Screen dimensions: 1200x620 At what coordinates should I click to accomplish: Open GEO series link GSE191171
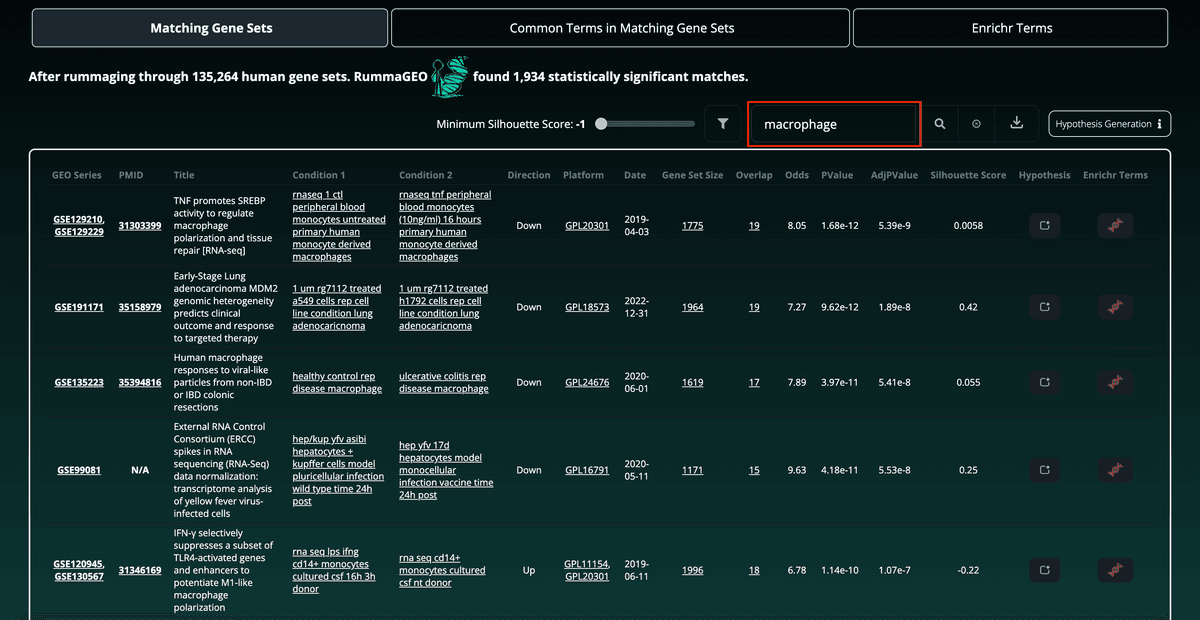[x=79, y=307]
